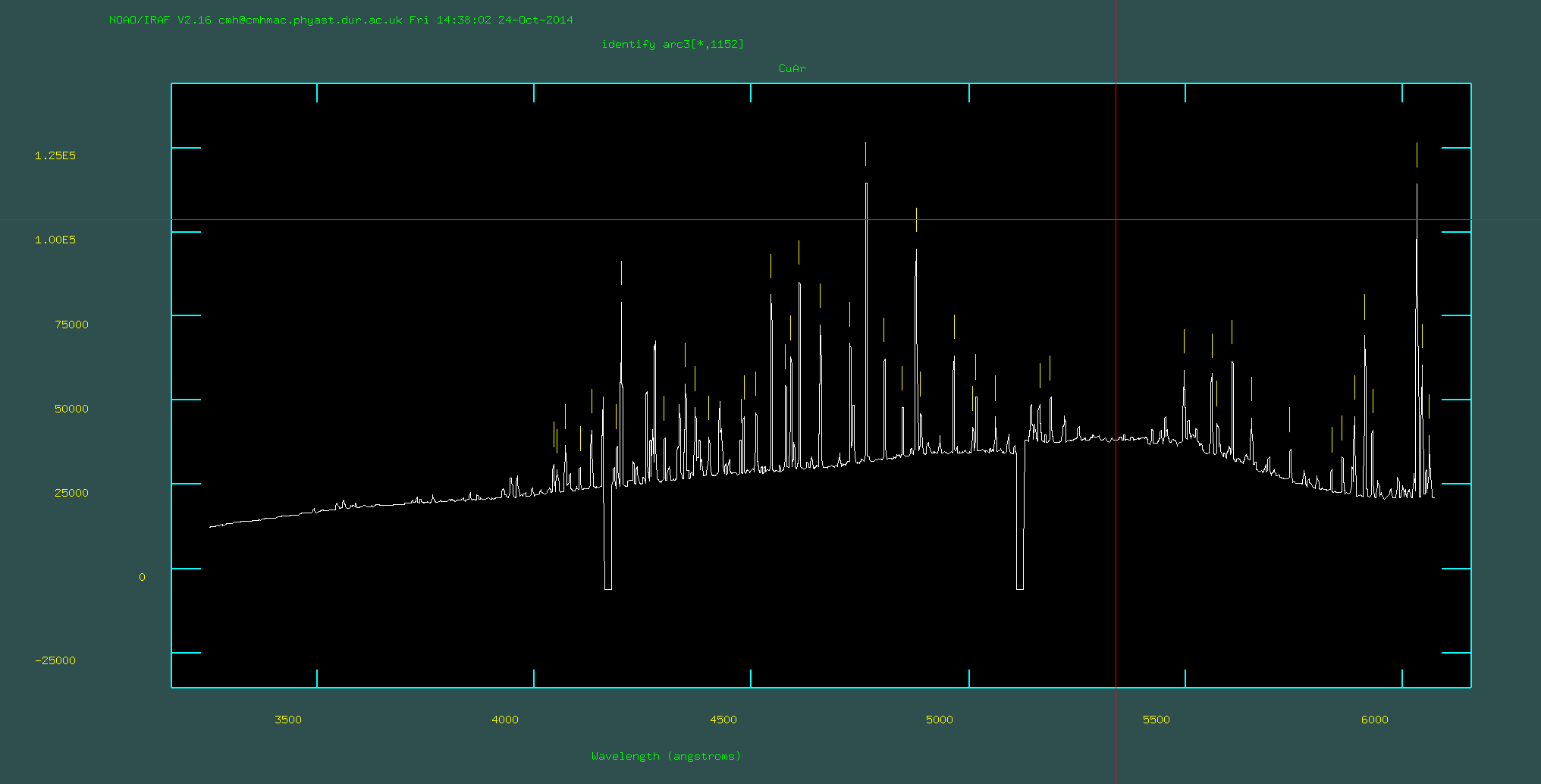The image size is (1541, 784).
Task: Click the 'Wavelength (angstroms)' axis label
Action: click(666, 756)
